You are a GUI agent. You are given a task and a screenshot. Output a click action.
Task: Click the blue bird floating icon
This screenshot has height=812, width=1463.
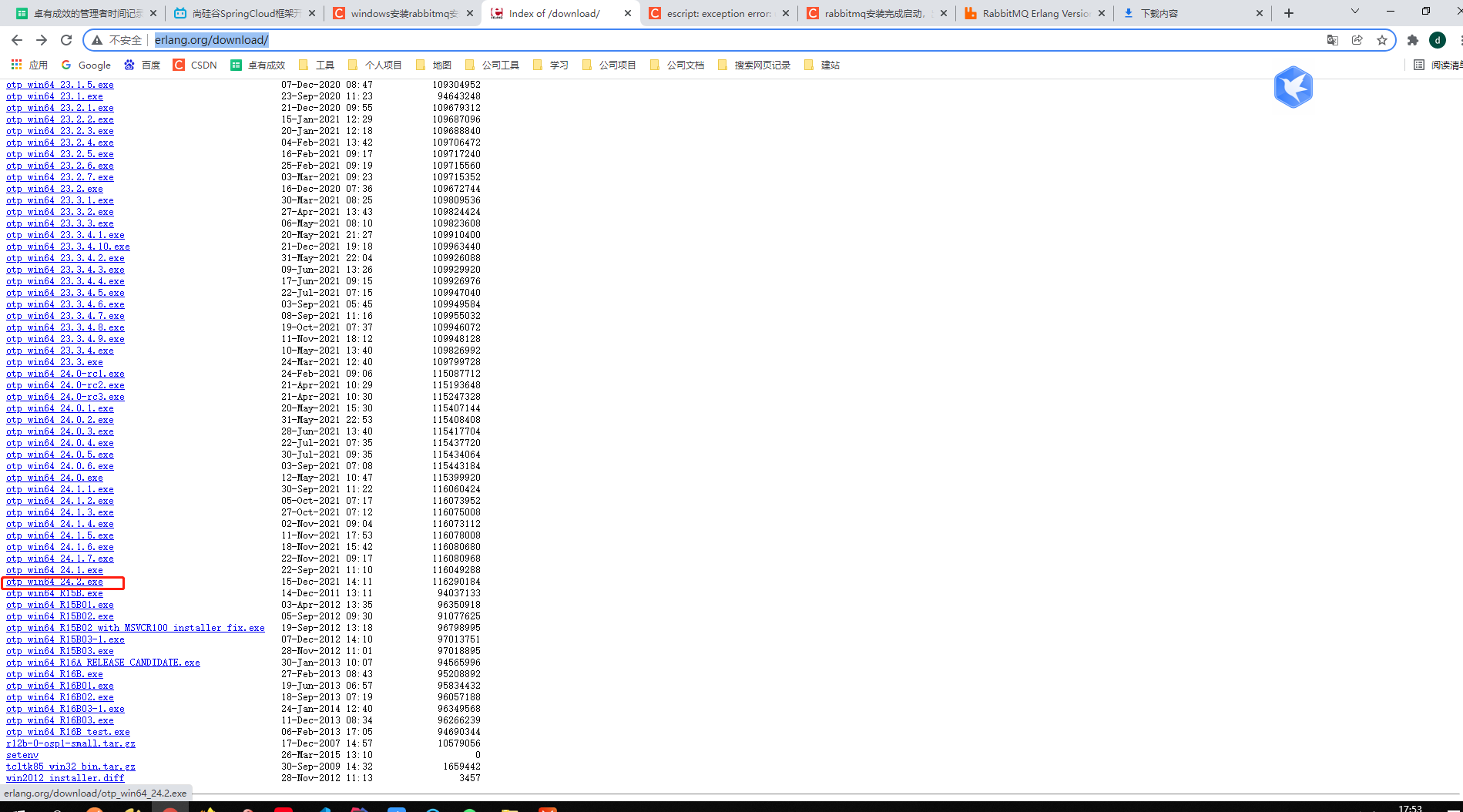click(1293, 87)
